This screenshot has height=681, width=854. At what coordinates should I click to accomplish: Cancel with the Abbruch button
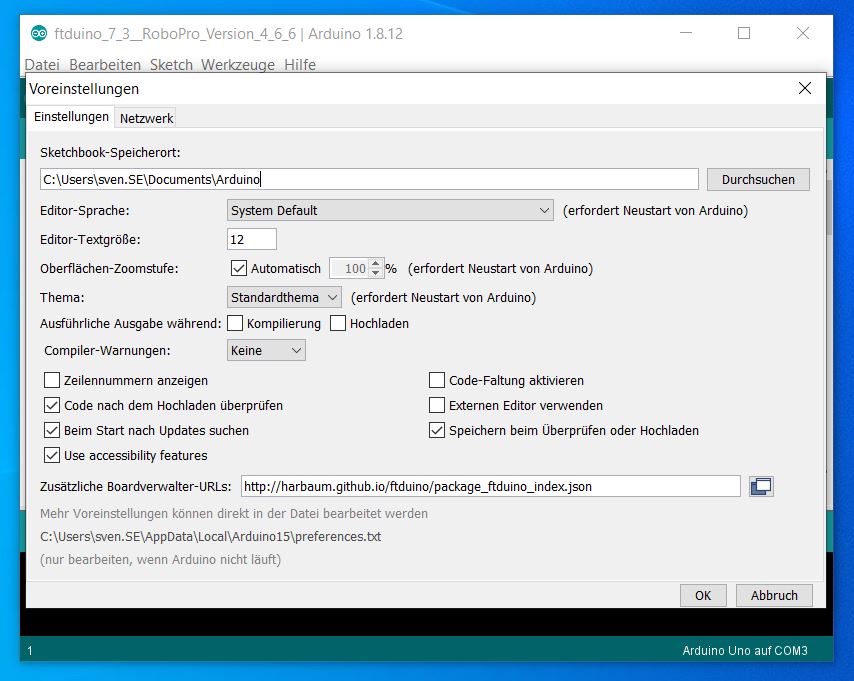(774, 595)
